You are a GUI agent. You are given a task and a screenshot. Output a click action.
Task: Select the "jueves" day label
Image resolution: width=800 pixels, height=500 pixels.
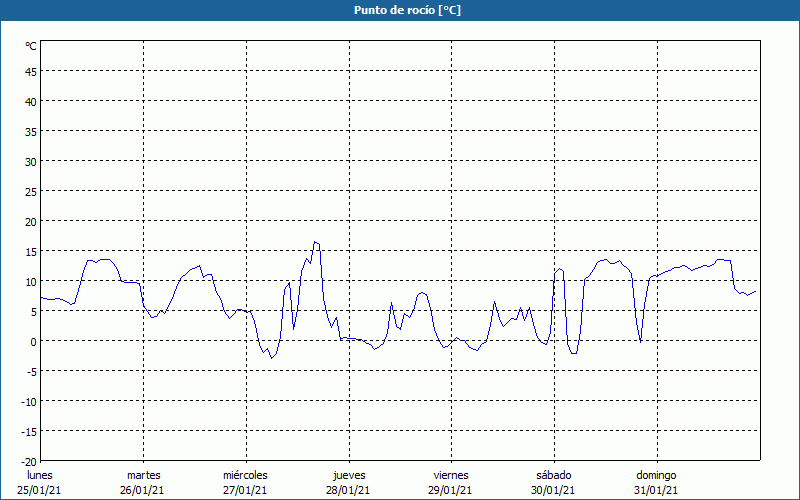pyautogui.click(x=349, y=475)
